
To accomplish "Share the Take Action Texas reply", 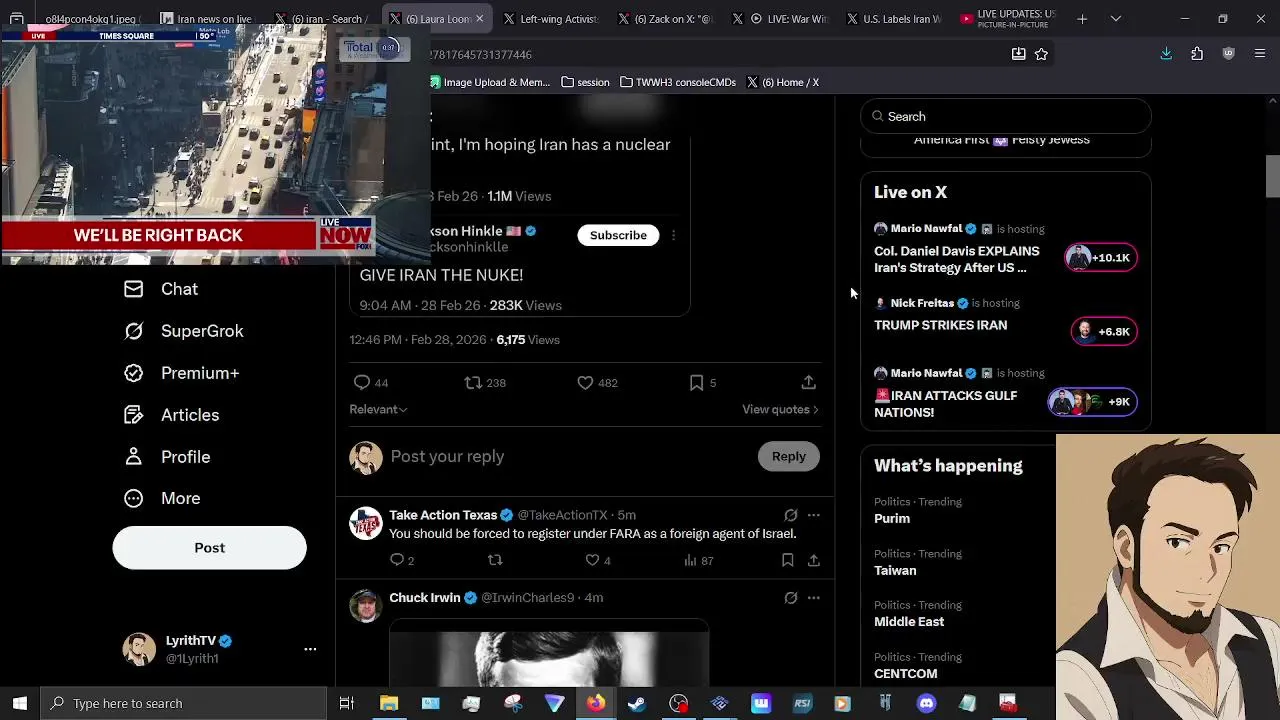I will (813, 561).
